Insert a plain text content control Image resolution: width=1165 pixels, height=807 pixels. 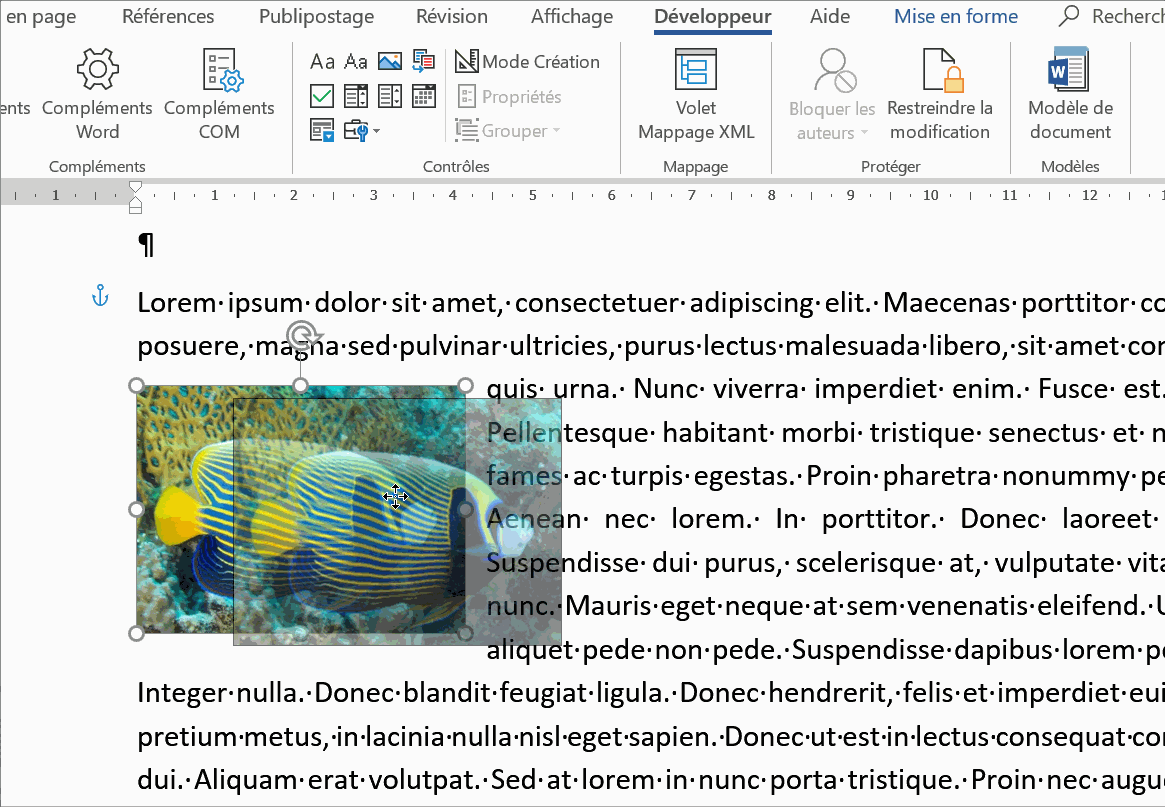(x=356, y=62)
